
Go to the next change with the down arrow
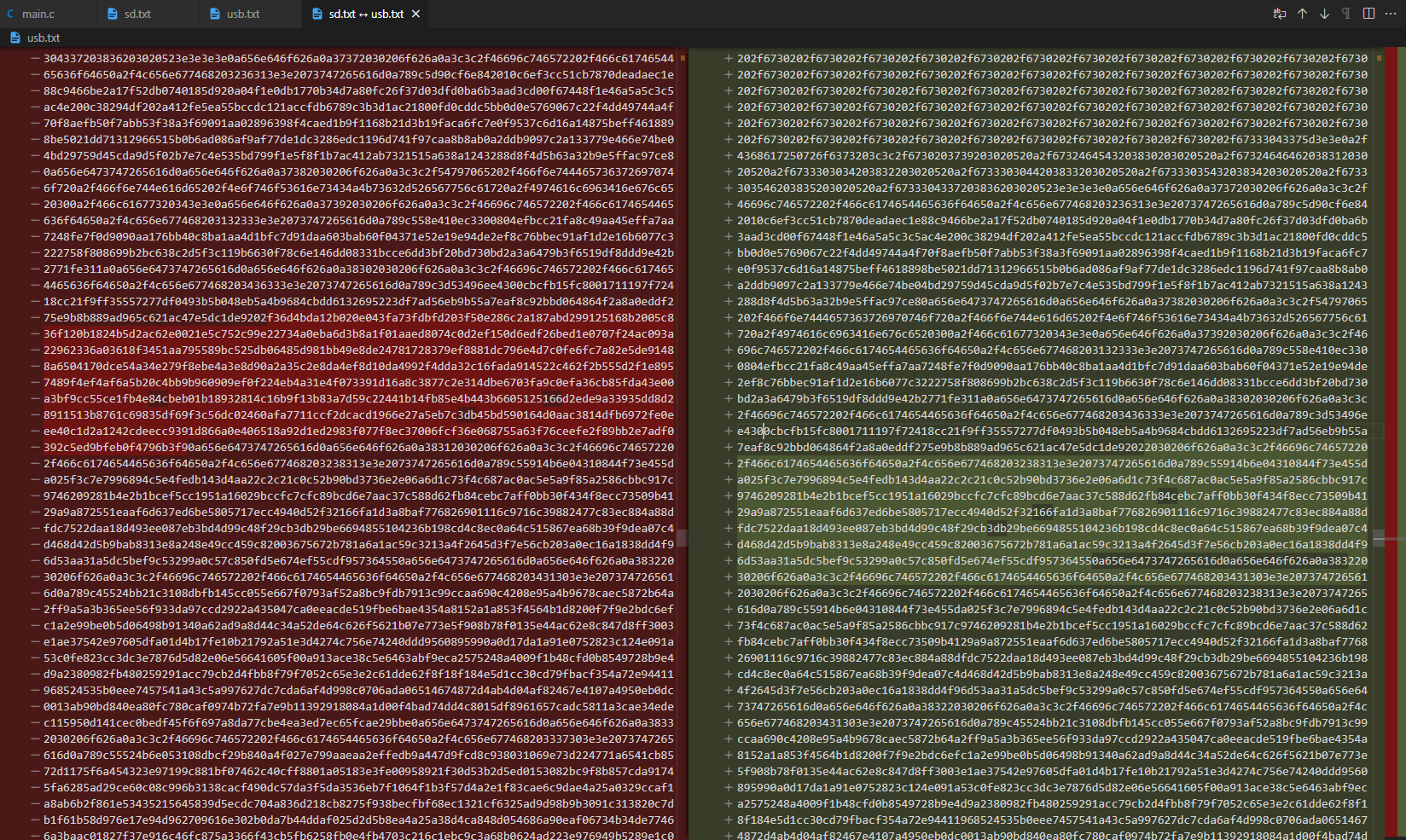tap(1324, 14)
